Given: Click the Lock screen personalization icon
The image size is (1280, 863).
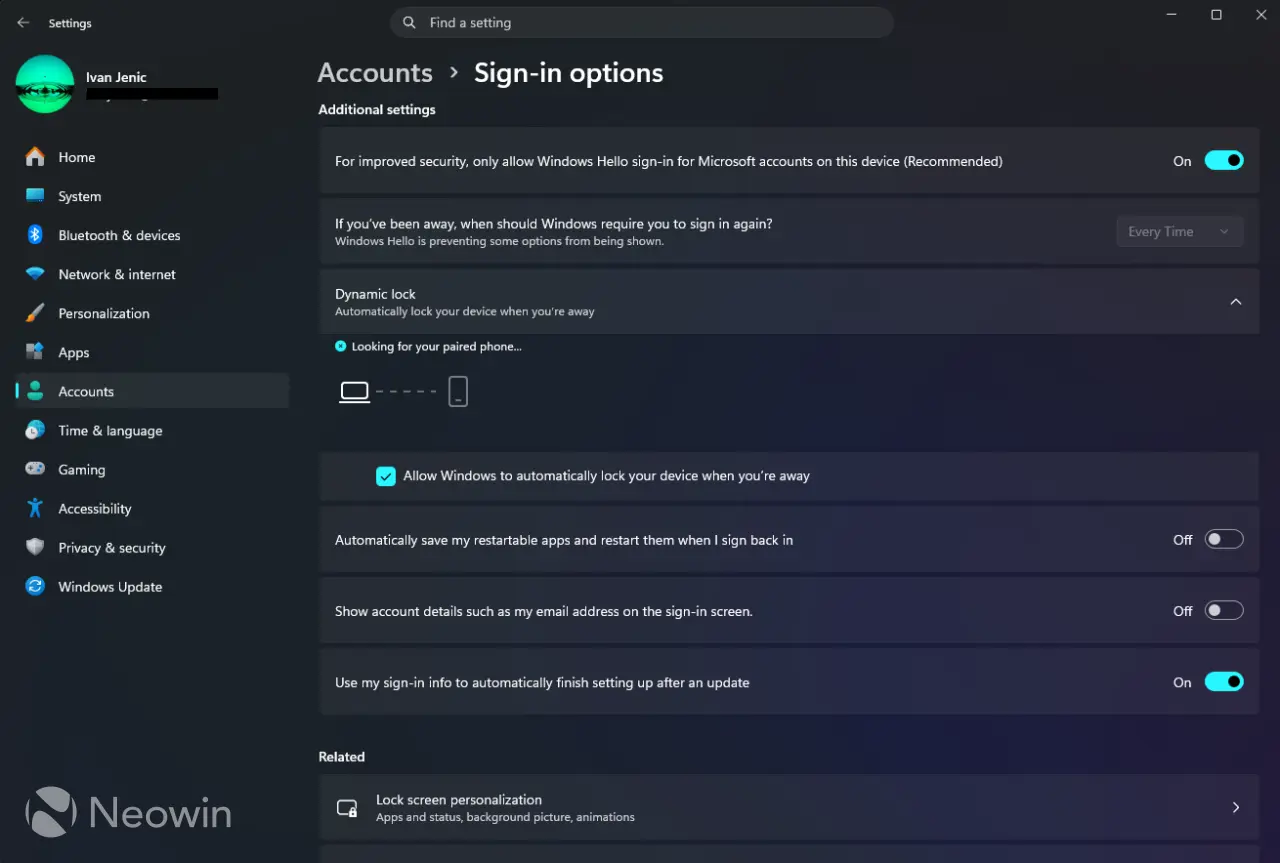Looking at the screenshot, I should (x=347, y=808).
